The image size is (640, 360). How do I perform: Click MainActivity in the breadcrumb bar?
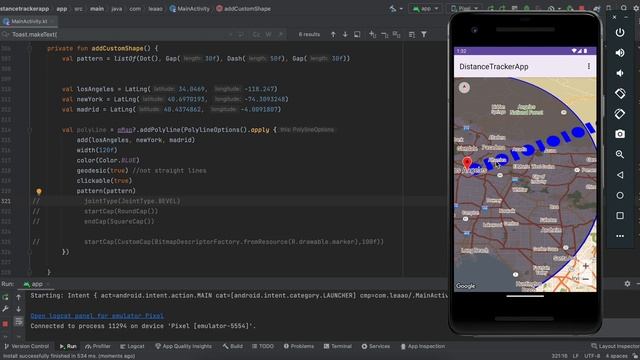click(189, 8)
